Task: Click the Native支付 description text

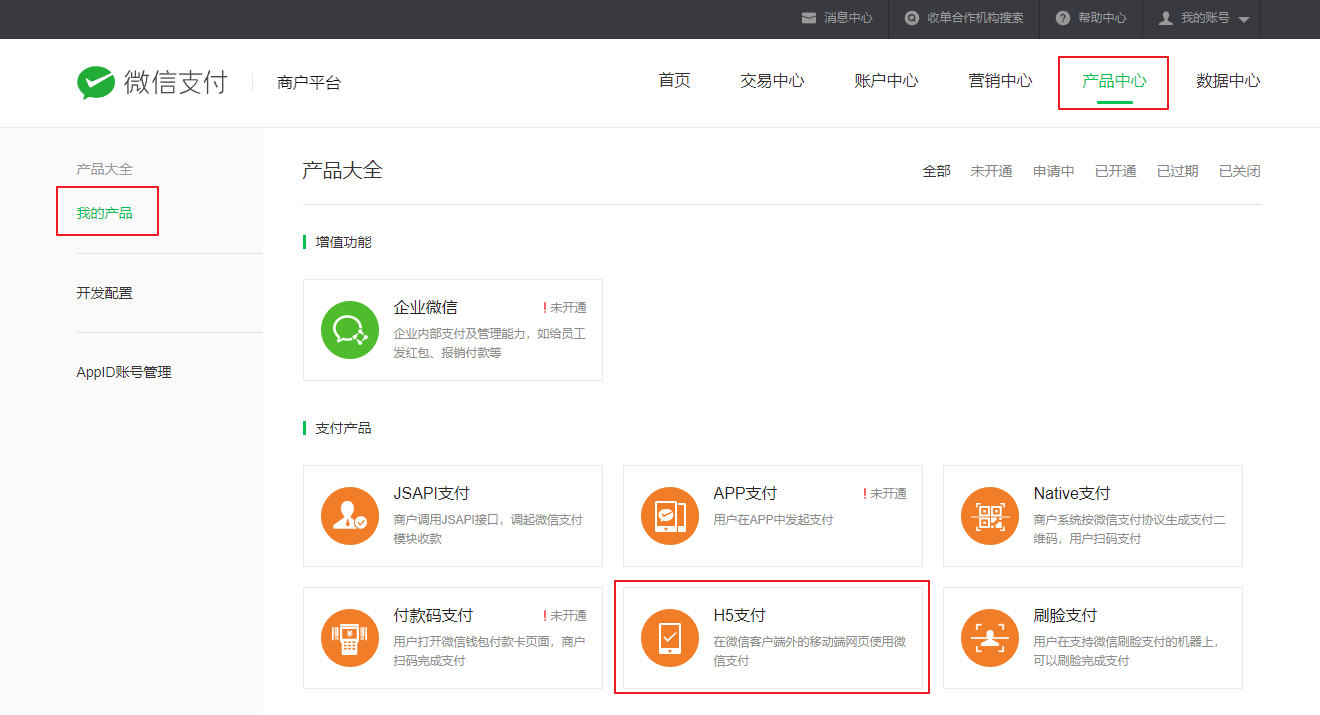Action: (x=1130, y=529)
